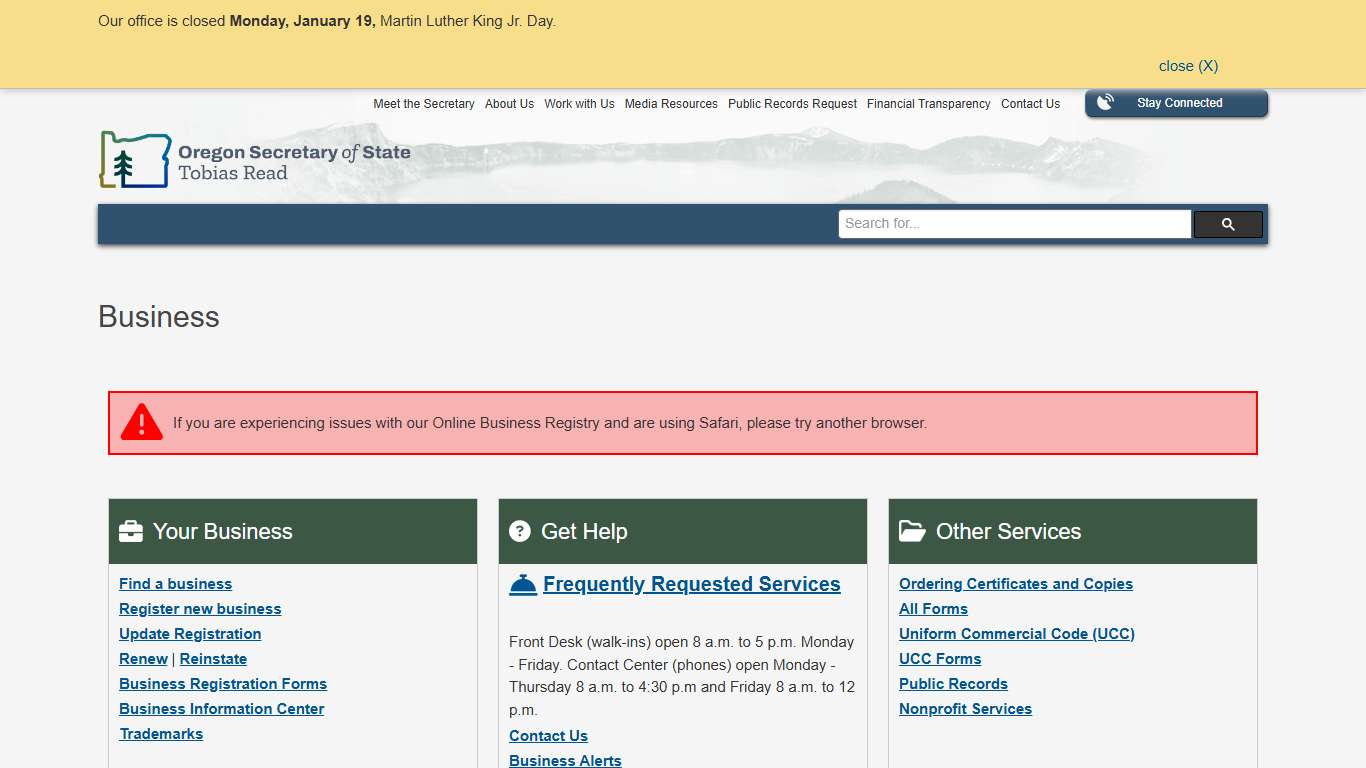The height and width of the screenshot is (768, 1366).
Task: Open Frequently Requested Services
Action: click(x=691, y=584)
